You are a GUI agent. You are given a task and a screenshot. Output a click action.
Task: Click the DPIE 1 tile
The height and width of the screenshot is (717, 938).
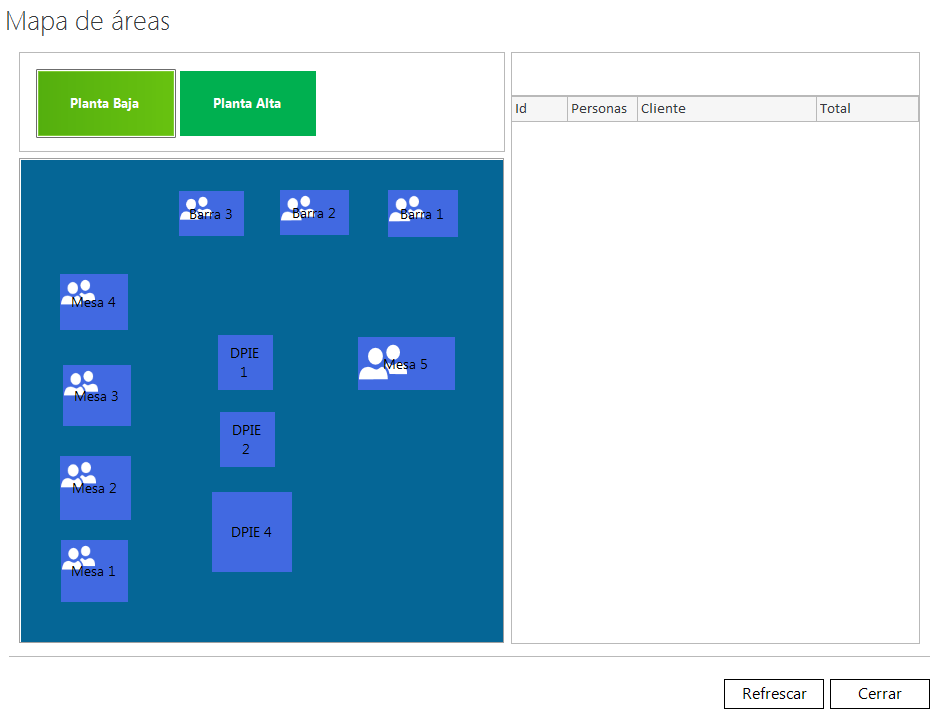245,362
